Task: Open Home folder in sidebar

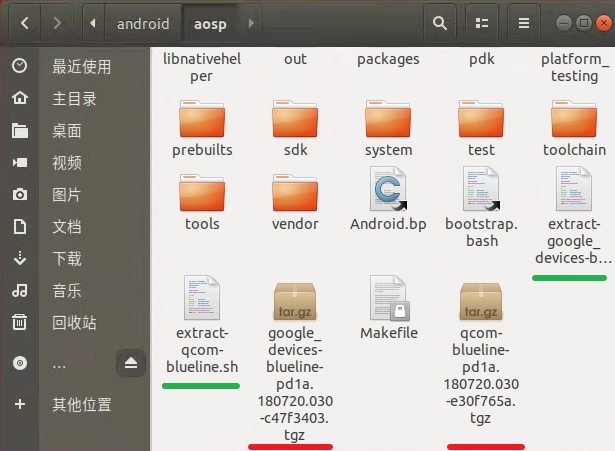Action: coord(74,98)
